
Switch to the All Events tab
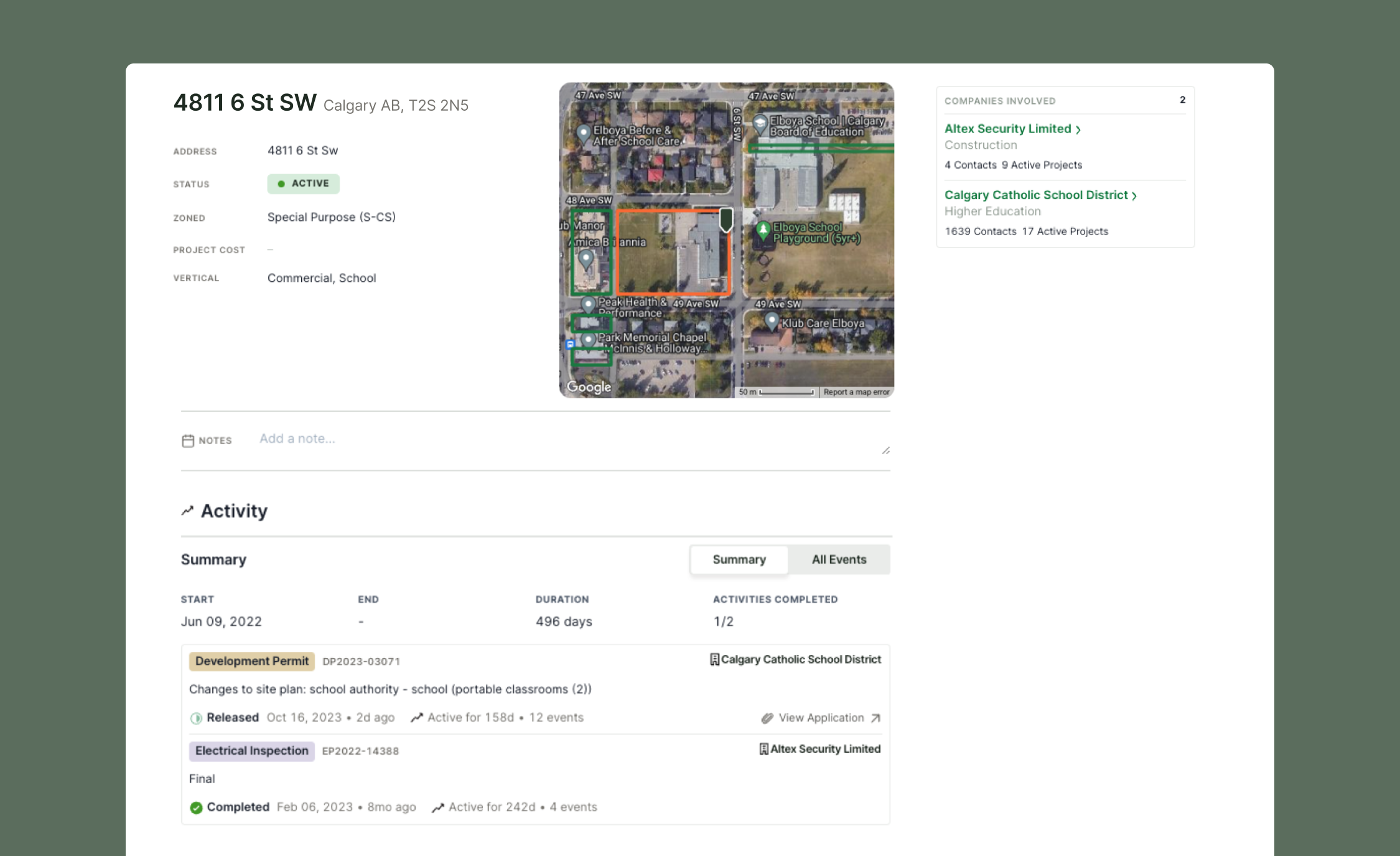coord(838,559)
